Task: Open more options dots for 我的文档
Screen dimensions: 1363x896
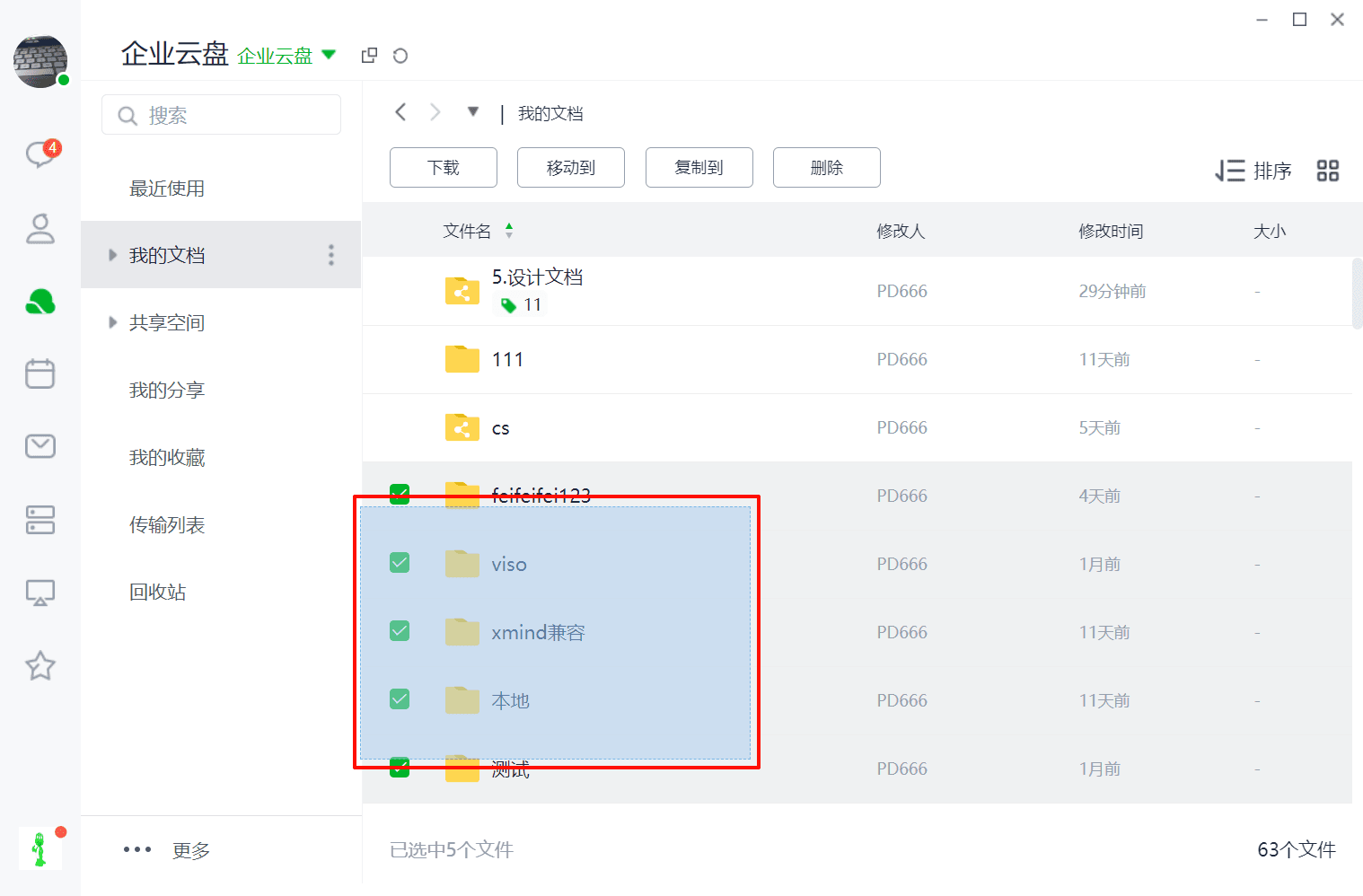Action: [x=331, y=255]
